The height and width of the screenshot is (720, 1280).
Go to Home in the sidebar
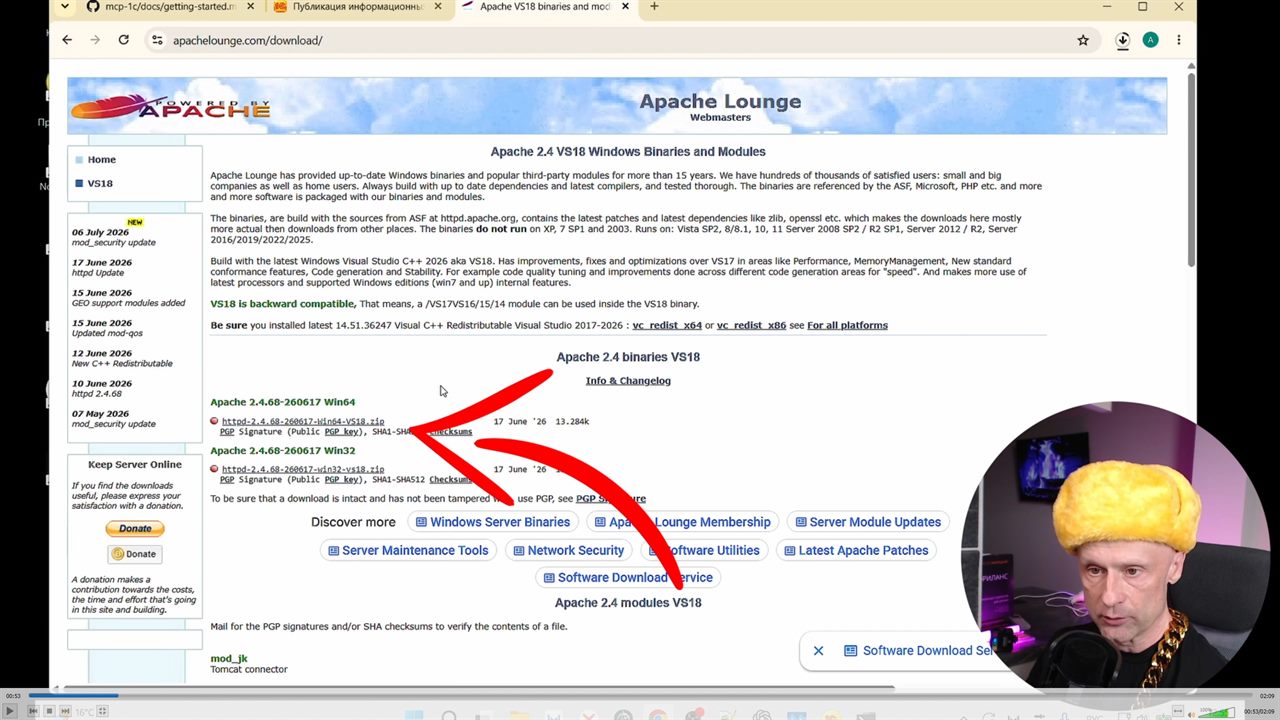101,160
